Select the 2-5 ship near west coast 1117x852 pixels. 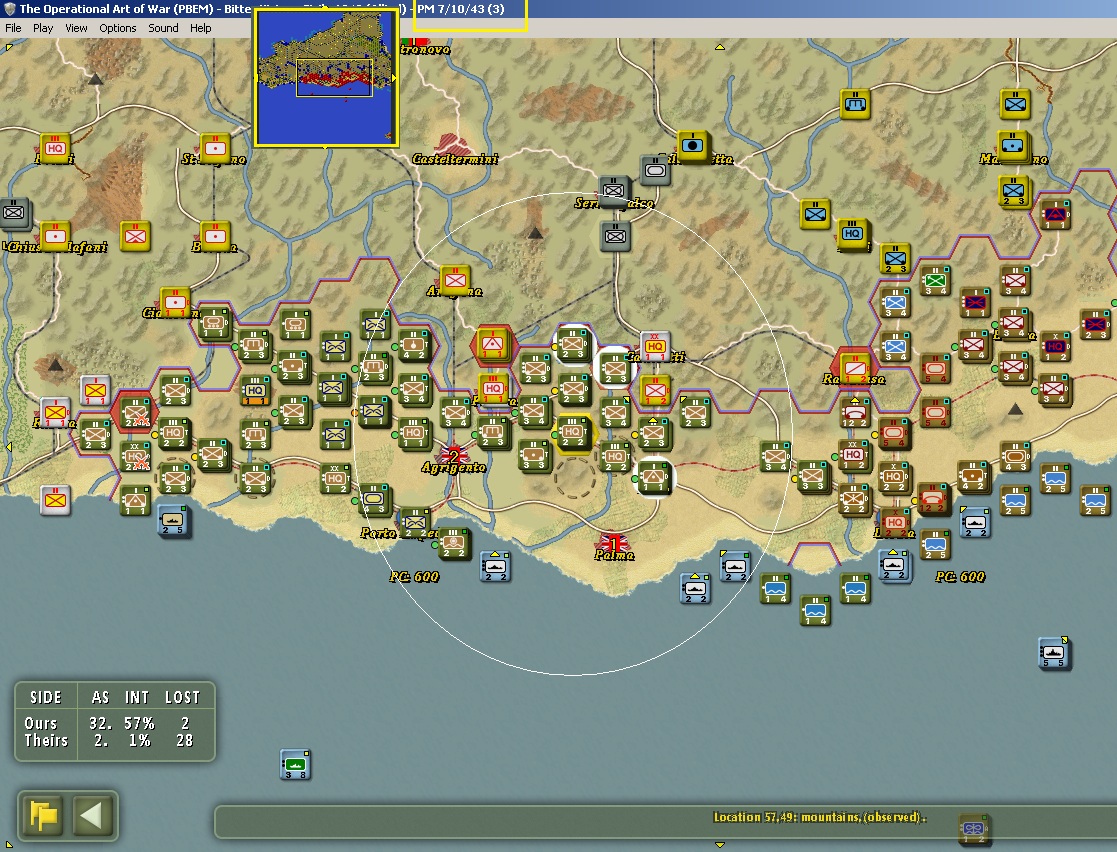coord(173,521)
